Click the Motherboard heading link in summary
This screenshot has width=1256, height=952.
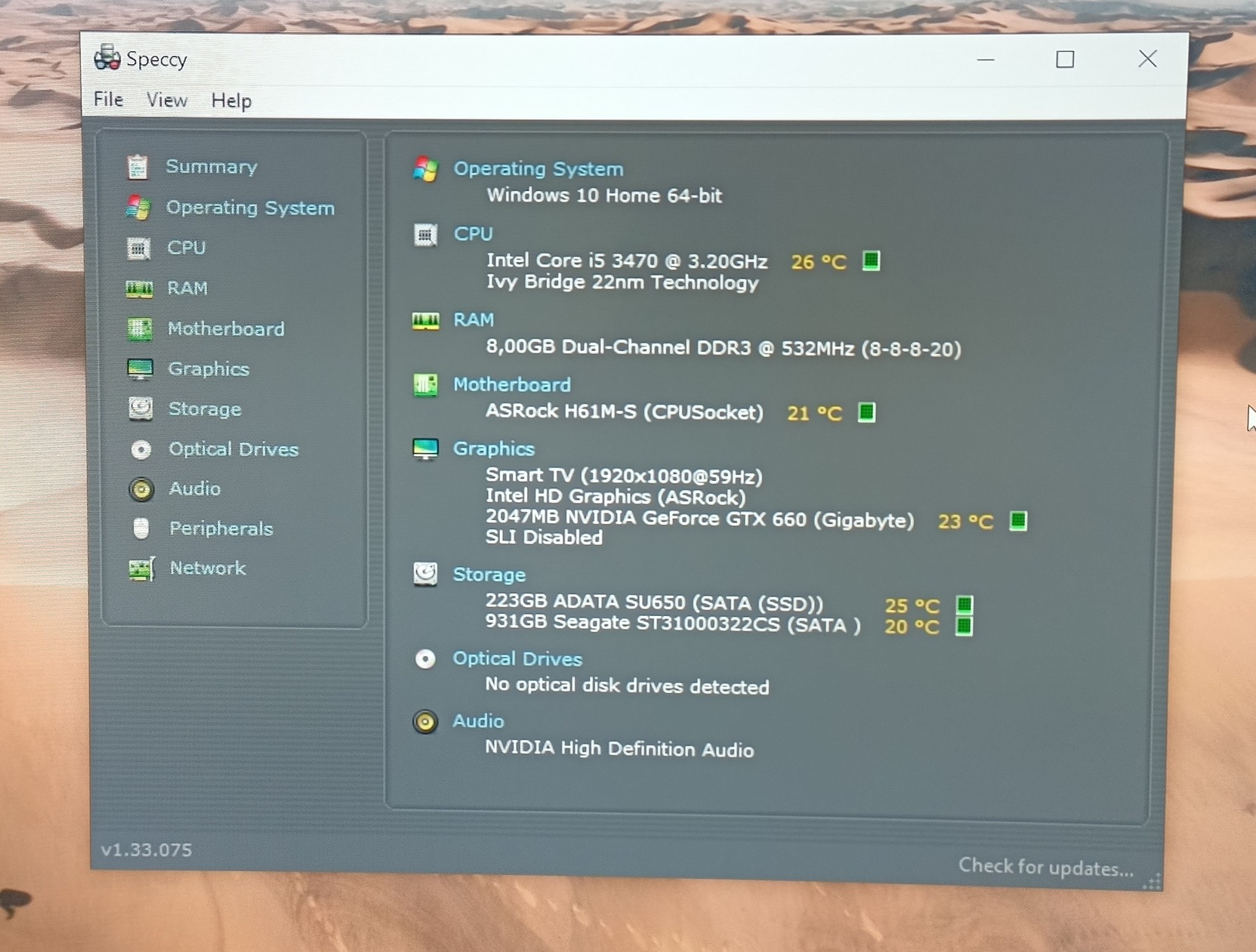pos(511,385)
